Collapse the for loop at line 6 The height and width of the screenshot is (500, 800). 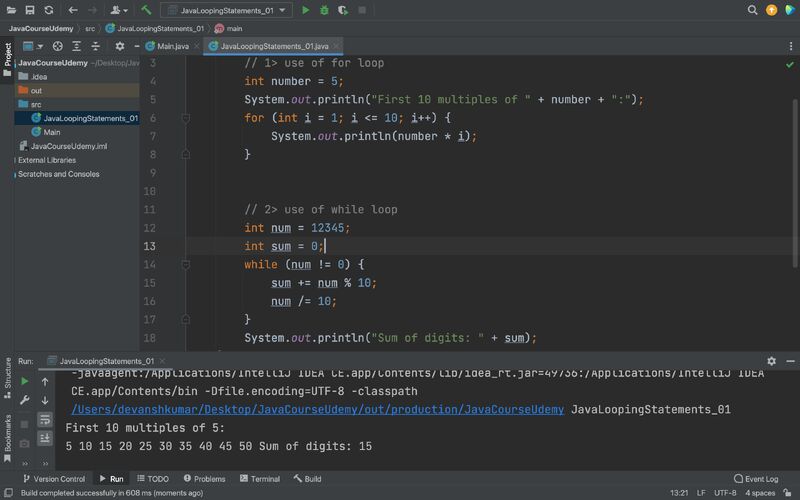point(186,118)
